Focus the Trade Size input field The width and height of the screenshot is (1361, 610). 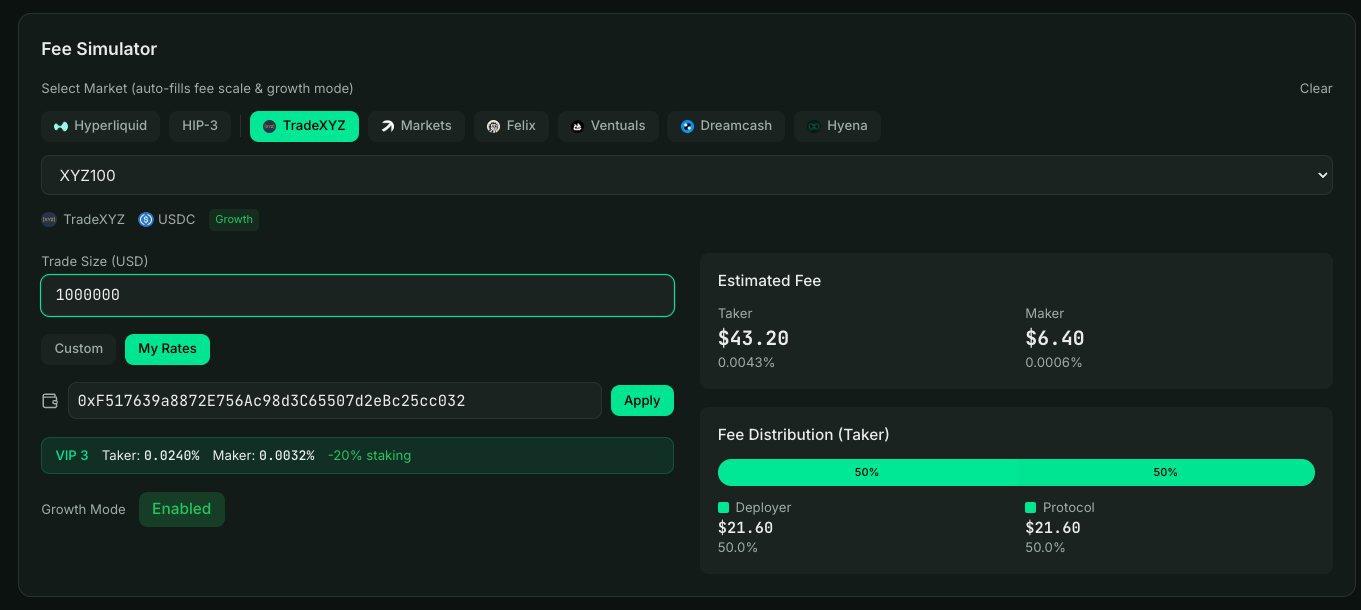357,296
